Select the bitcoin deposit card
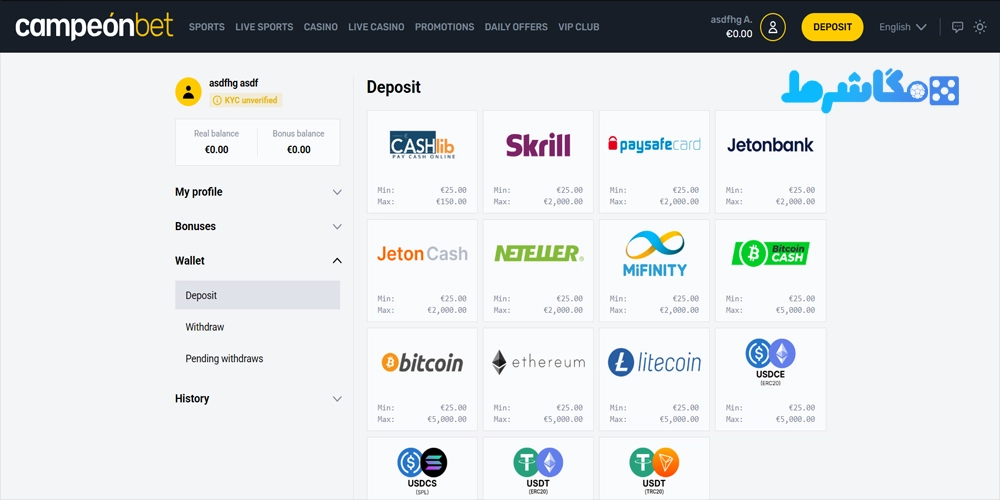 (422, 379)
